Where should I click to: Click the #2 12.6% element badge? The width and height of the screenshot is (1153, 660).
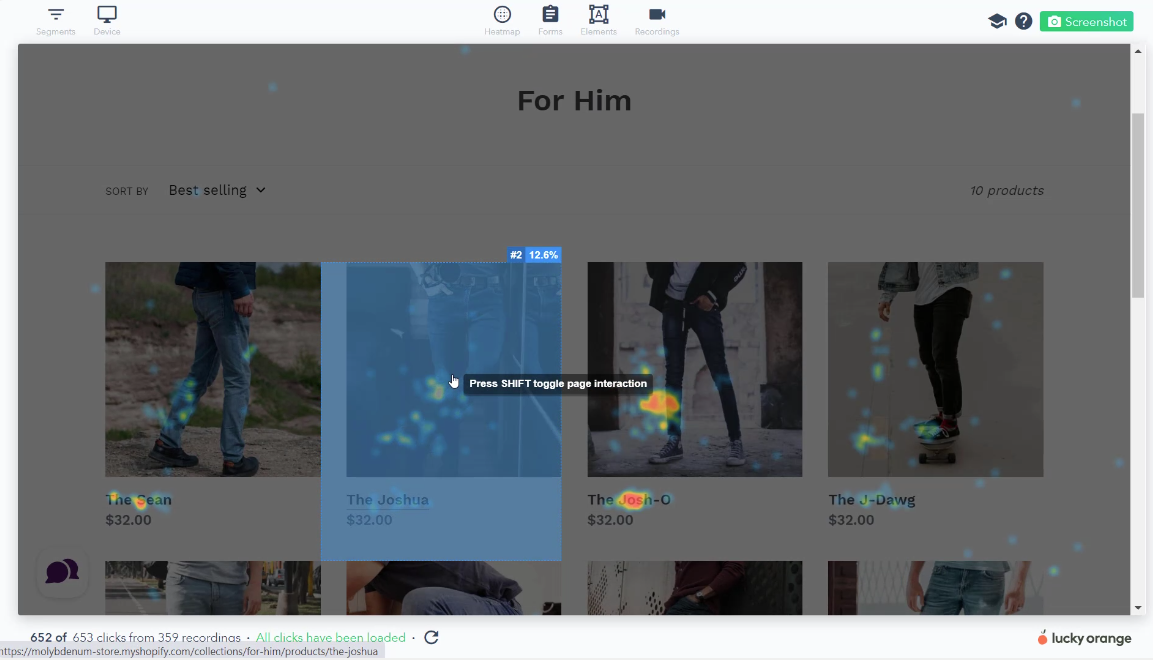[535, 255]
